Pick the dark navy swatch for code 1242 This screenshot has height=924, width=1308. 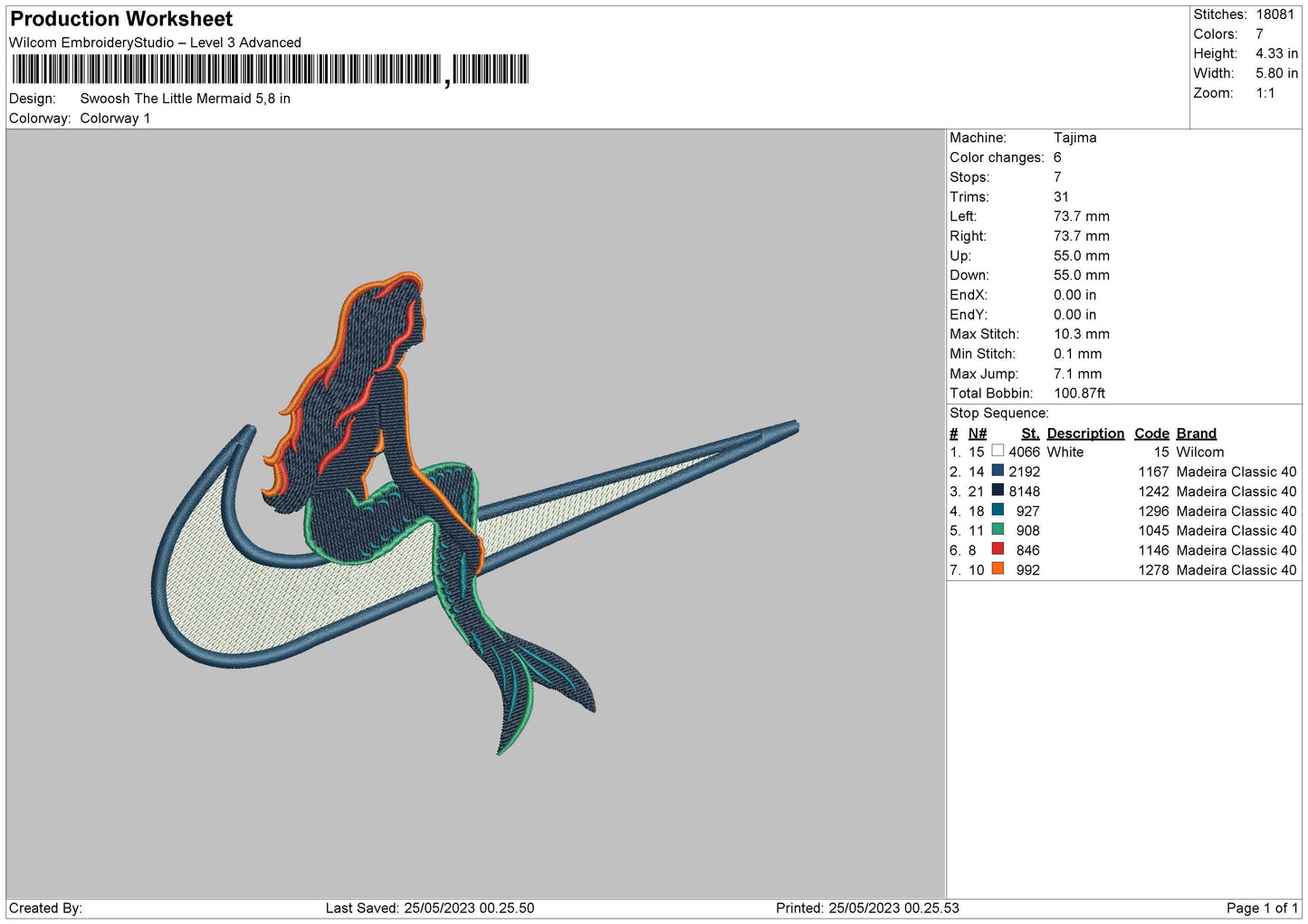(x=998, y=491)
